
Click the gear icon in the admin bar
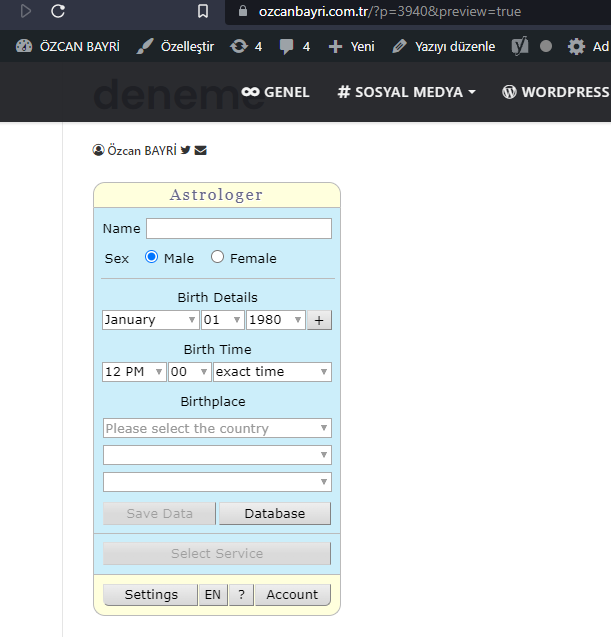[576, 46]
